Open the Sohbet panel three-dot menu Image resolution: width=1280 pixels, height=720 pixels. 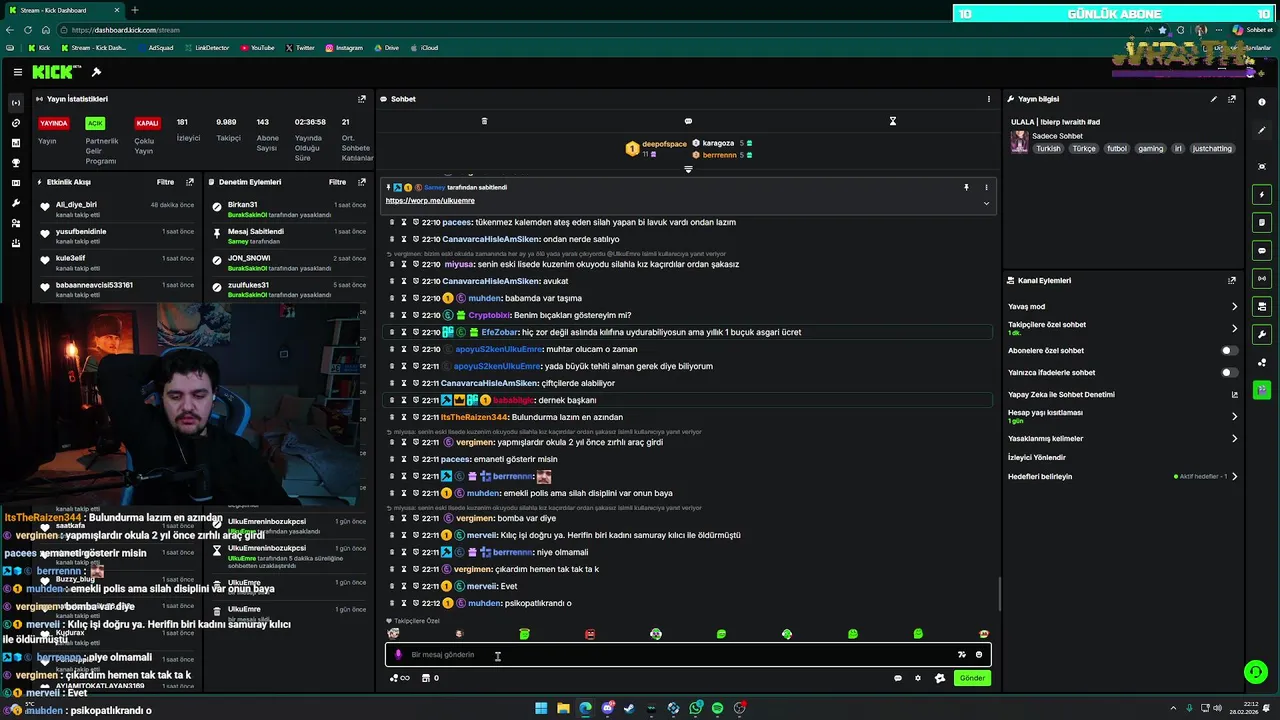coord(989,99)
